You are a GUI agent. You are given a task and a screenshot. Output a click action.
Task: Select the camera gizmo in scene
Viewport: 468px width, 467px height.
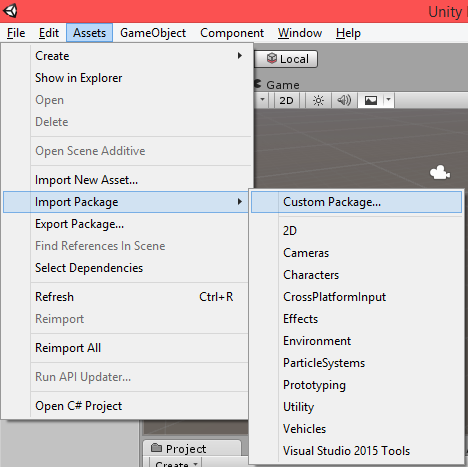[440, 172]
